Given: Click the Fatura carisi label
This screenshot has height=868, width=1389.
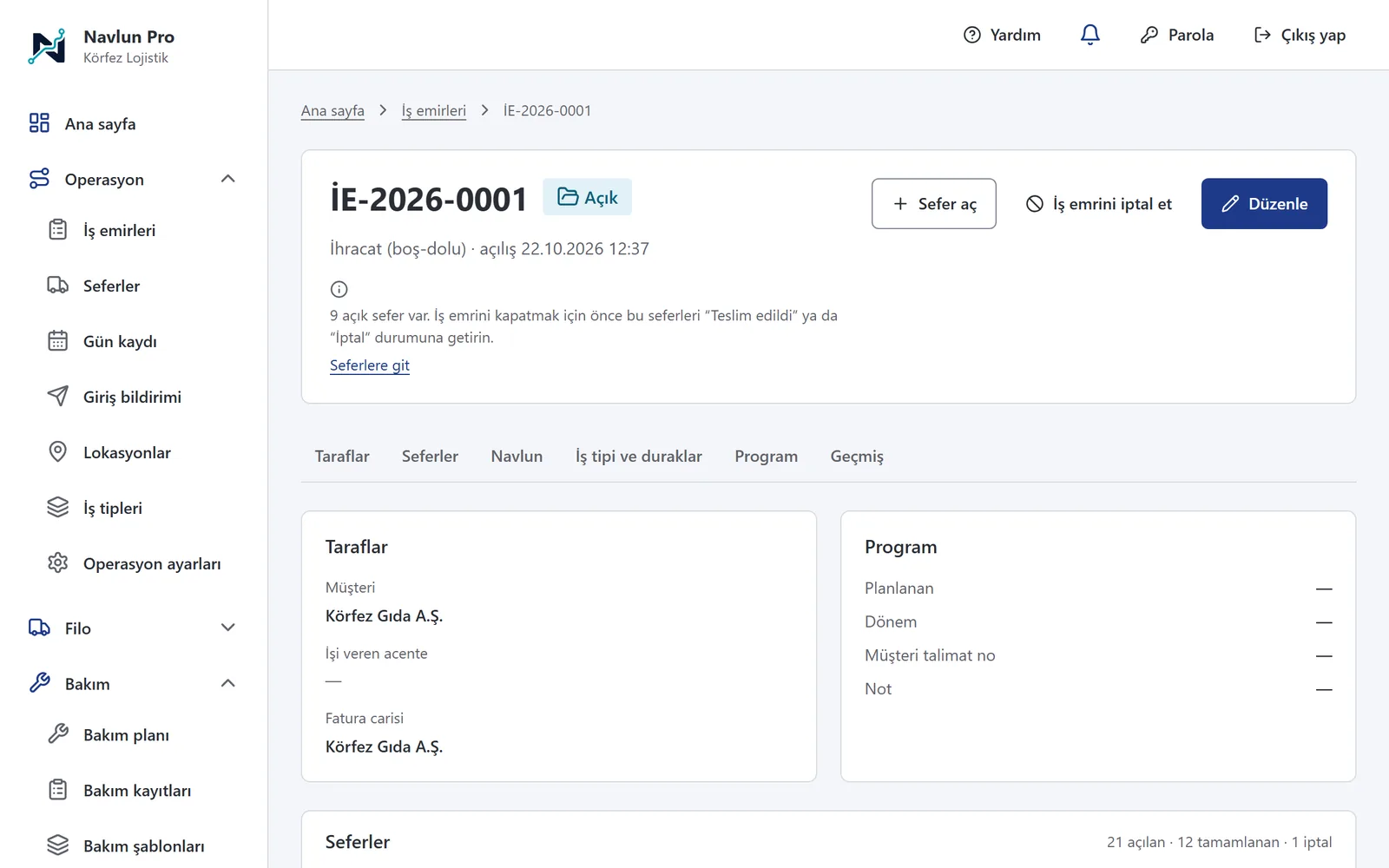Looking at the screenshot, I should click(x=365, y=719).
